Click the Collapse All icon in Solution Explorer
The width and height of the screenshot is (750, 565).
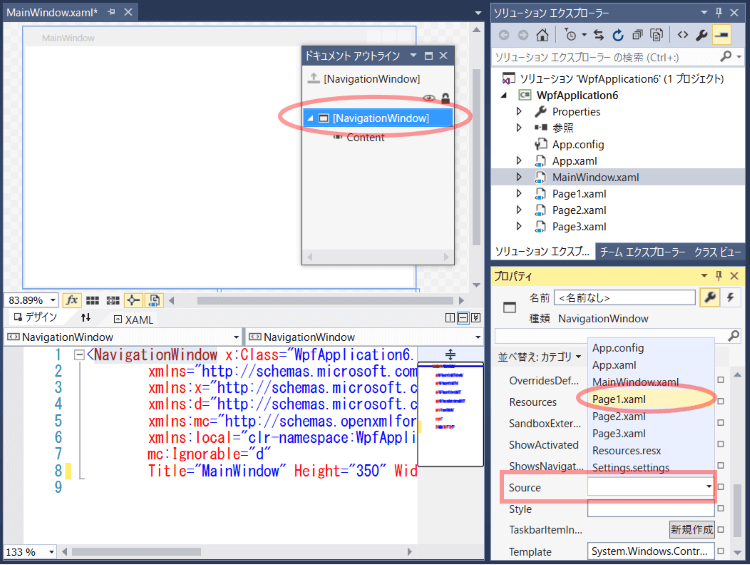[x=637, y=35]
